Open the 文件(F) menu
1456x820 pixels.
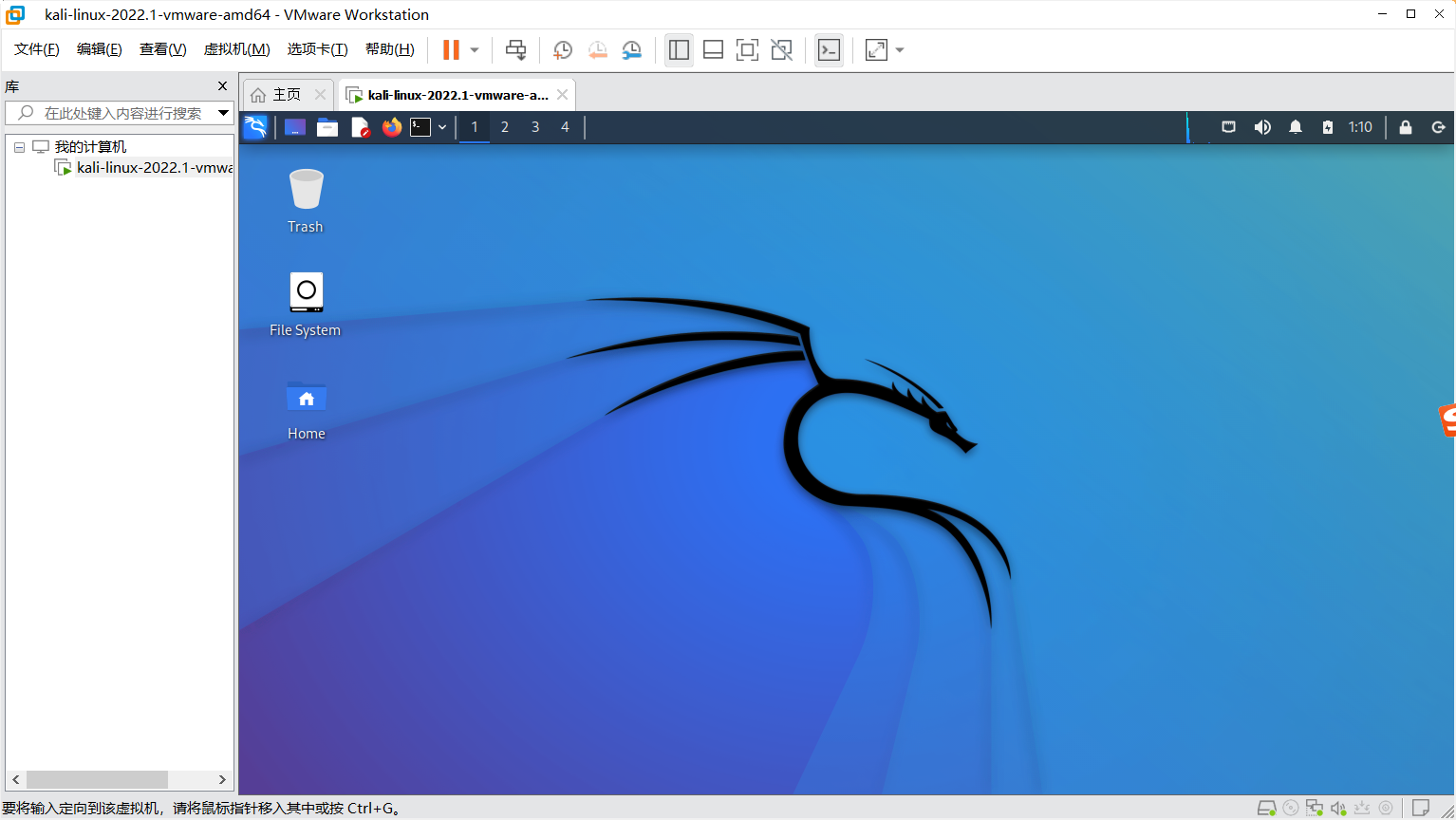pos(37,49)
